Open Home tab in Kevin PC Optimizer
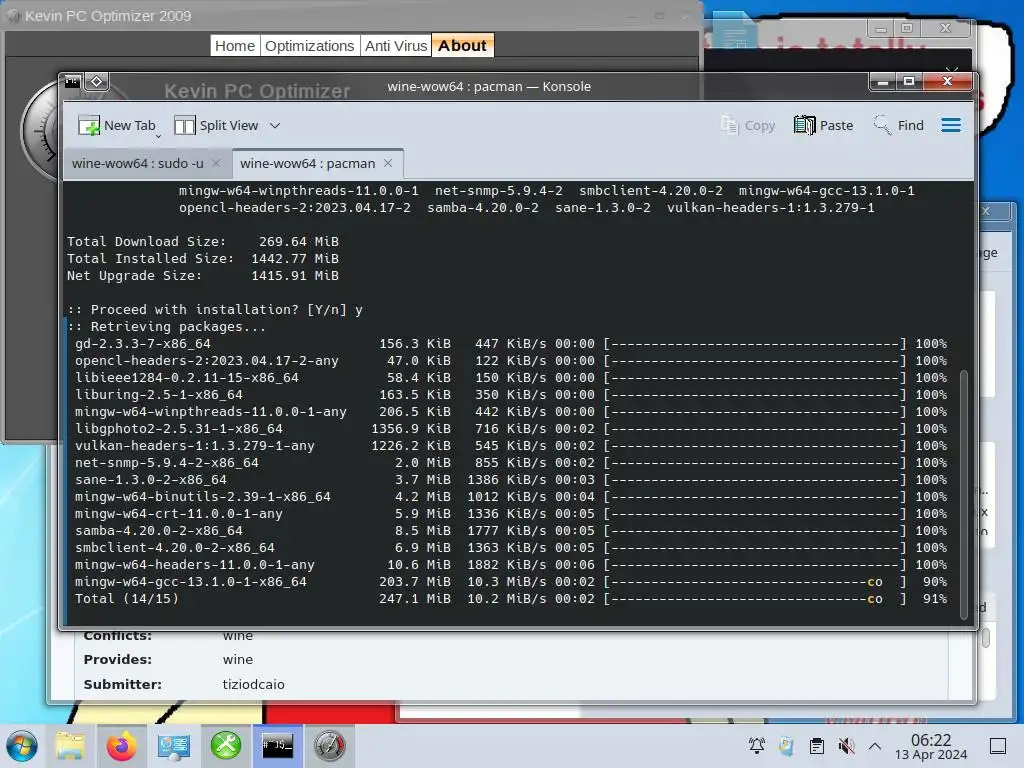The height and width of the screenshot is (768, 1024). point(235,46)
